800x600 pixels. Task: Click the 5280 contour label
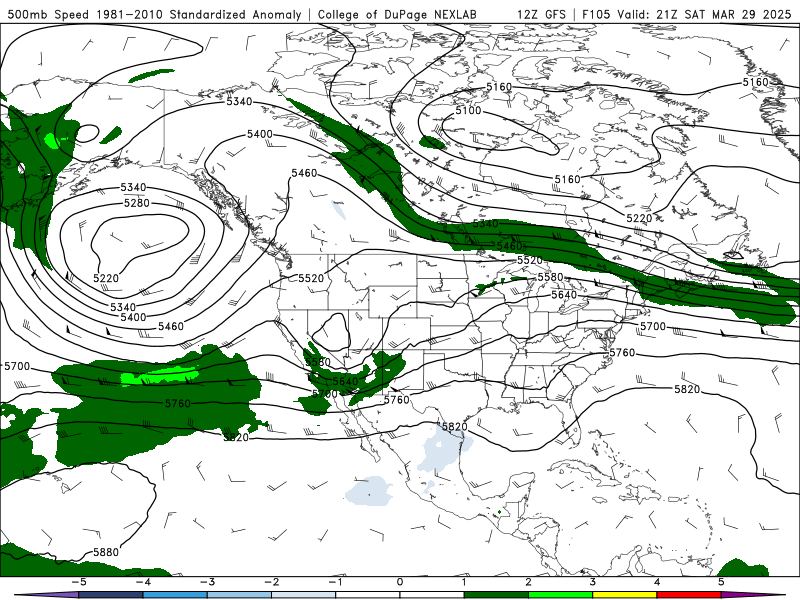pos(137,203)
